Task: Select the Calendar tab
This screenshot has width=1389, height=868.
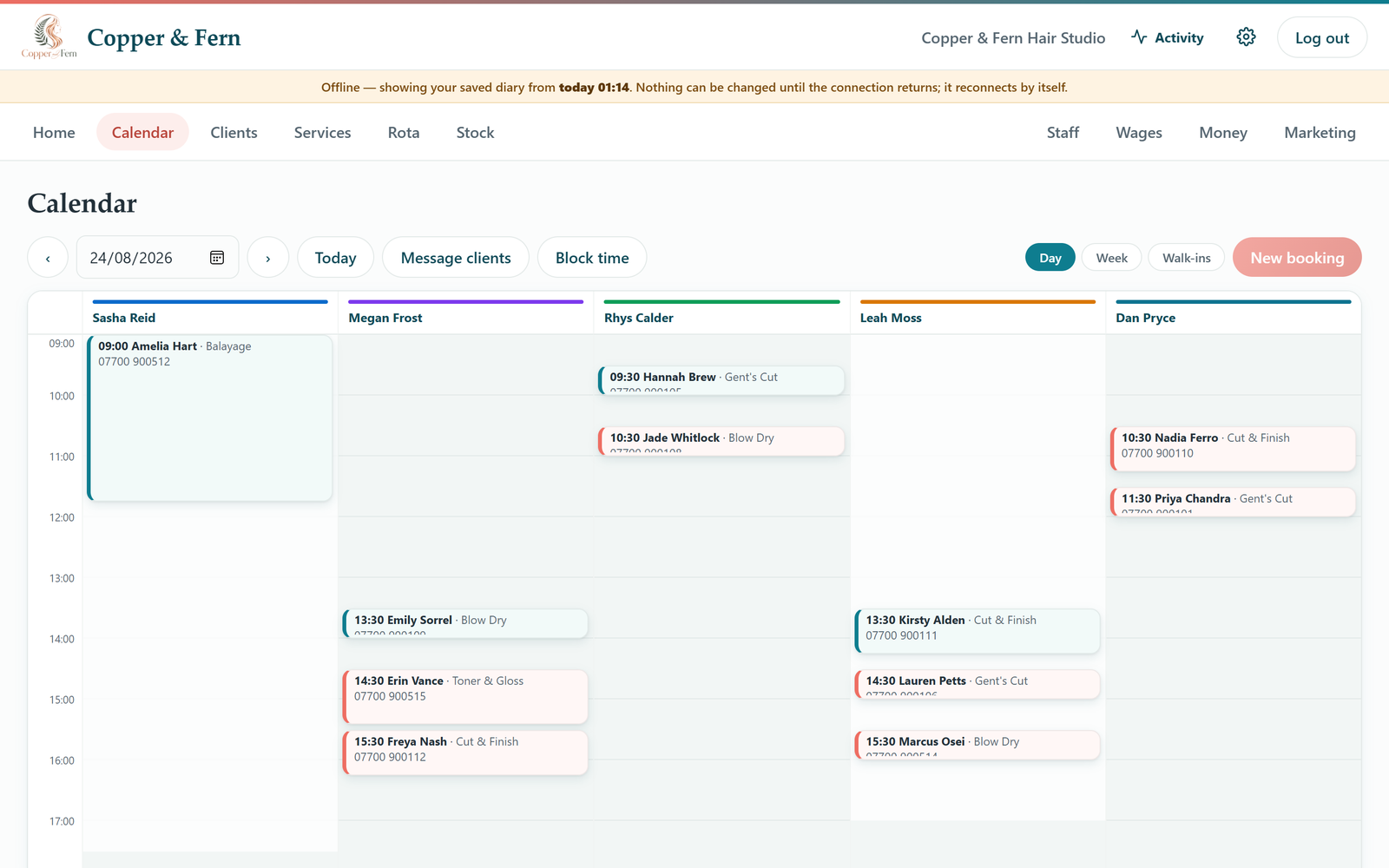Action: coord(142,132)
